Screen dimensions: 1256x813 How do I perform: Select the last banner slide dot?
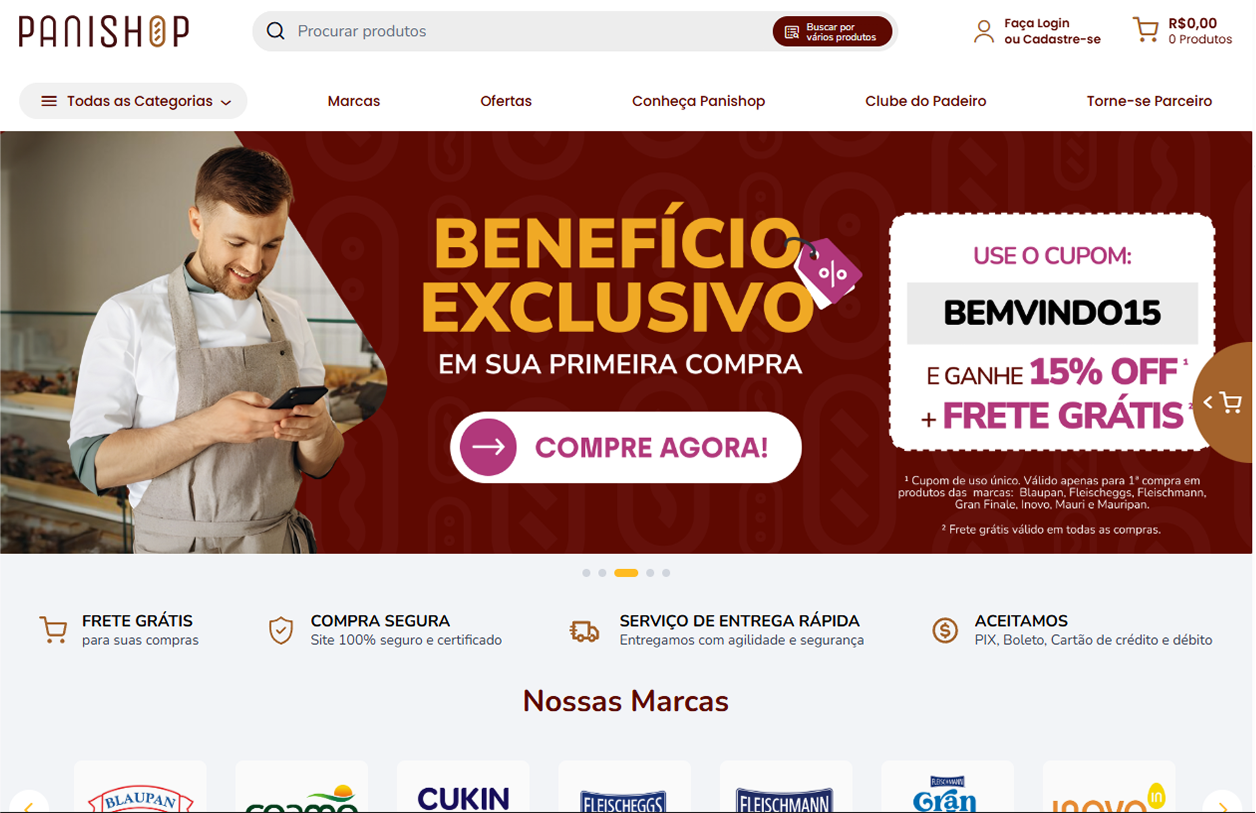tap(666, 573)
